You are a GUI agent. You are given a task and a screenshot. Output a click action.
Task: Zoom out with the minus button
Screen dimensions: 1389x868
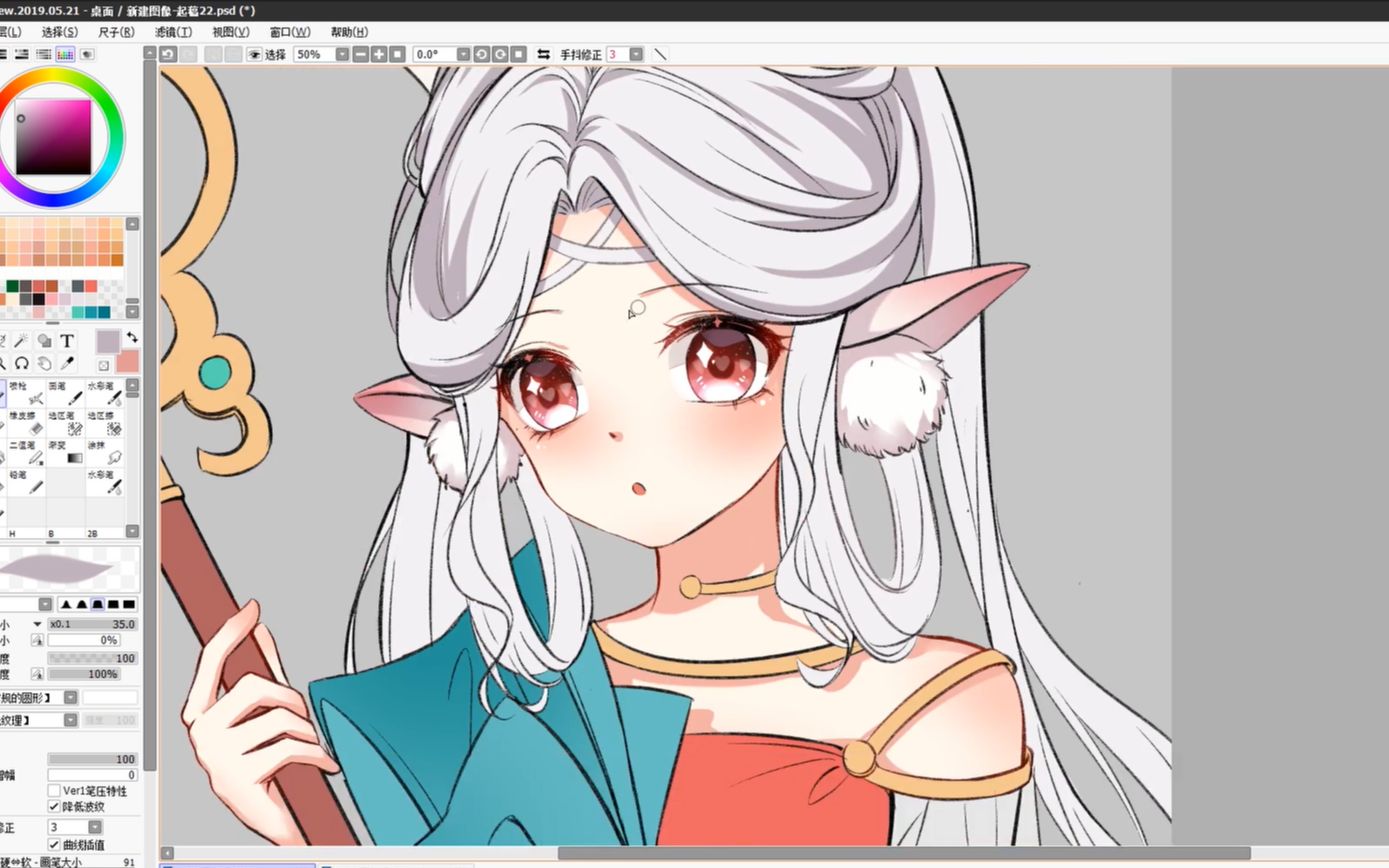pyautogui.click(x=361, y=54)
